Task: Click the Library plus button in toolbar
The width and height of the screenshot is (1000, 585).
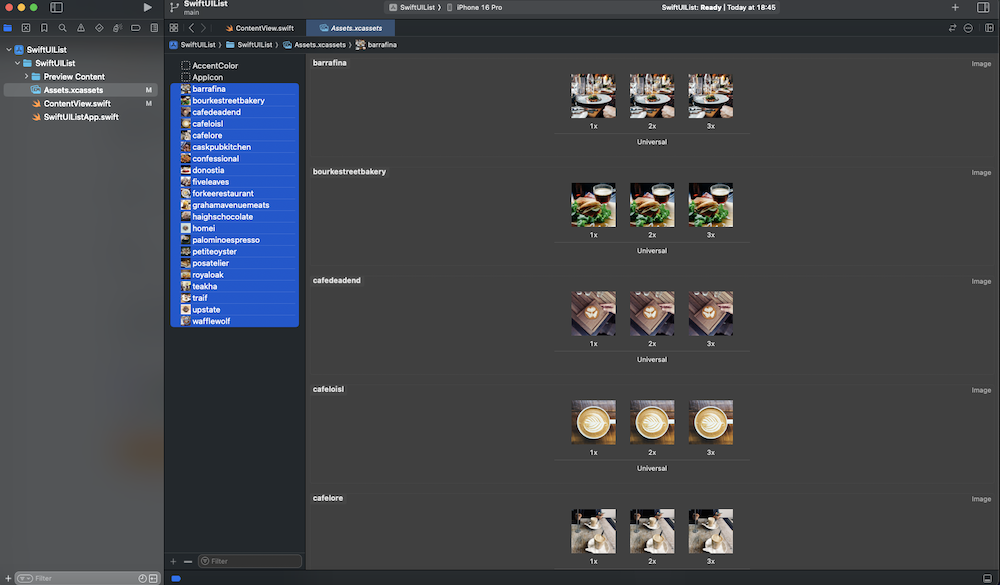Action: tap(955, 7)
